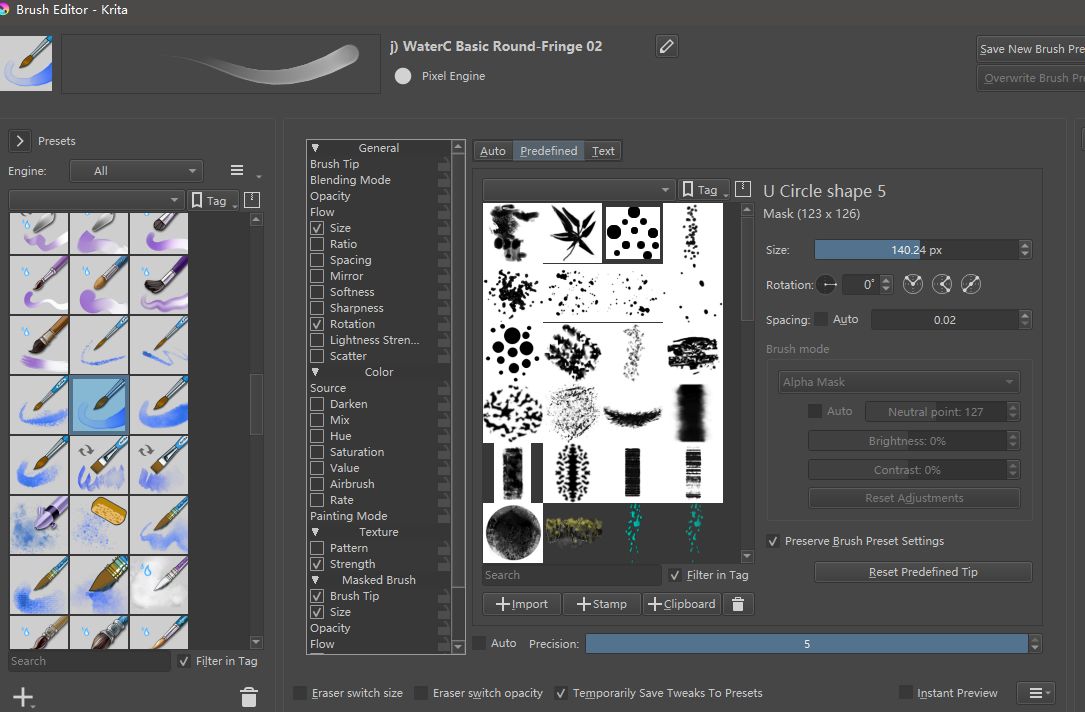Enable the Scatter option checkbox
Viewport: 1085px width, 712px height.
pyautogui.click(x=317, y=356)
